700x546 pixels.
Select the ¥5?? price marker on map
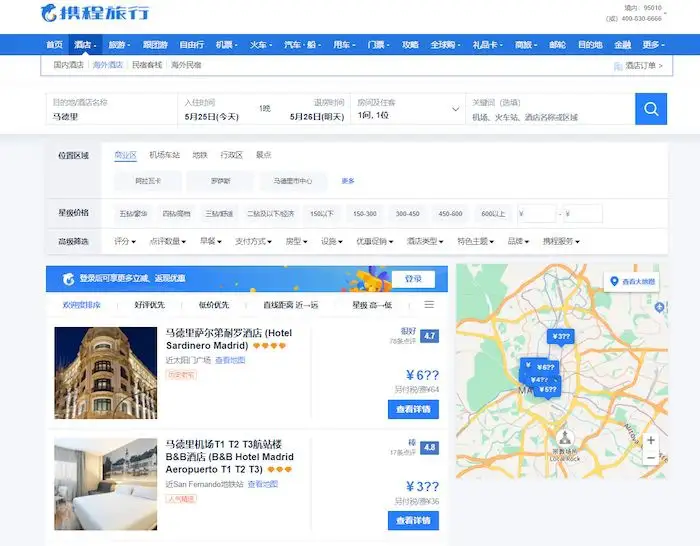coord(548,390)
